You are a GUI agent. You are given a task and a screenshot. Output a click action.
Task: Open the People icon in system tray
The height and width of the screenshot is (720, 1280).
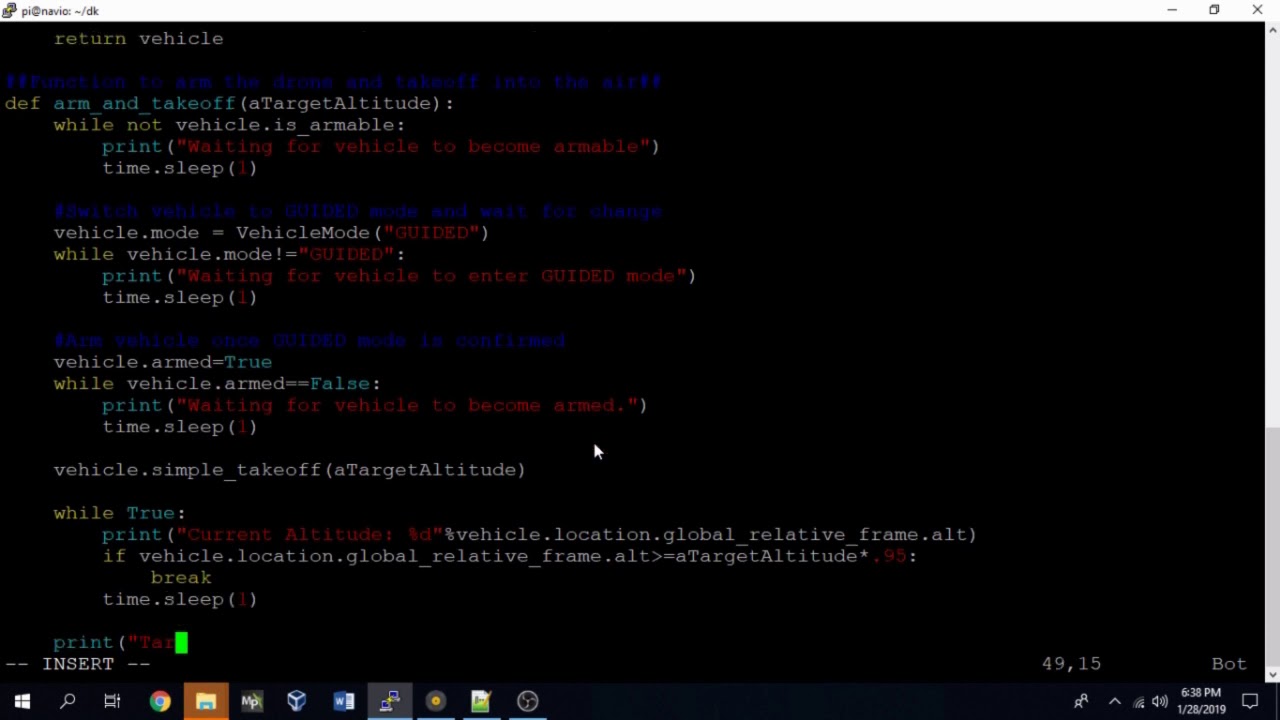tap(1081, 701)
